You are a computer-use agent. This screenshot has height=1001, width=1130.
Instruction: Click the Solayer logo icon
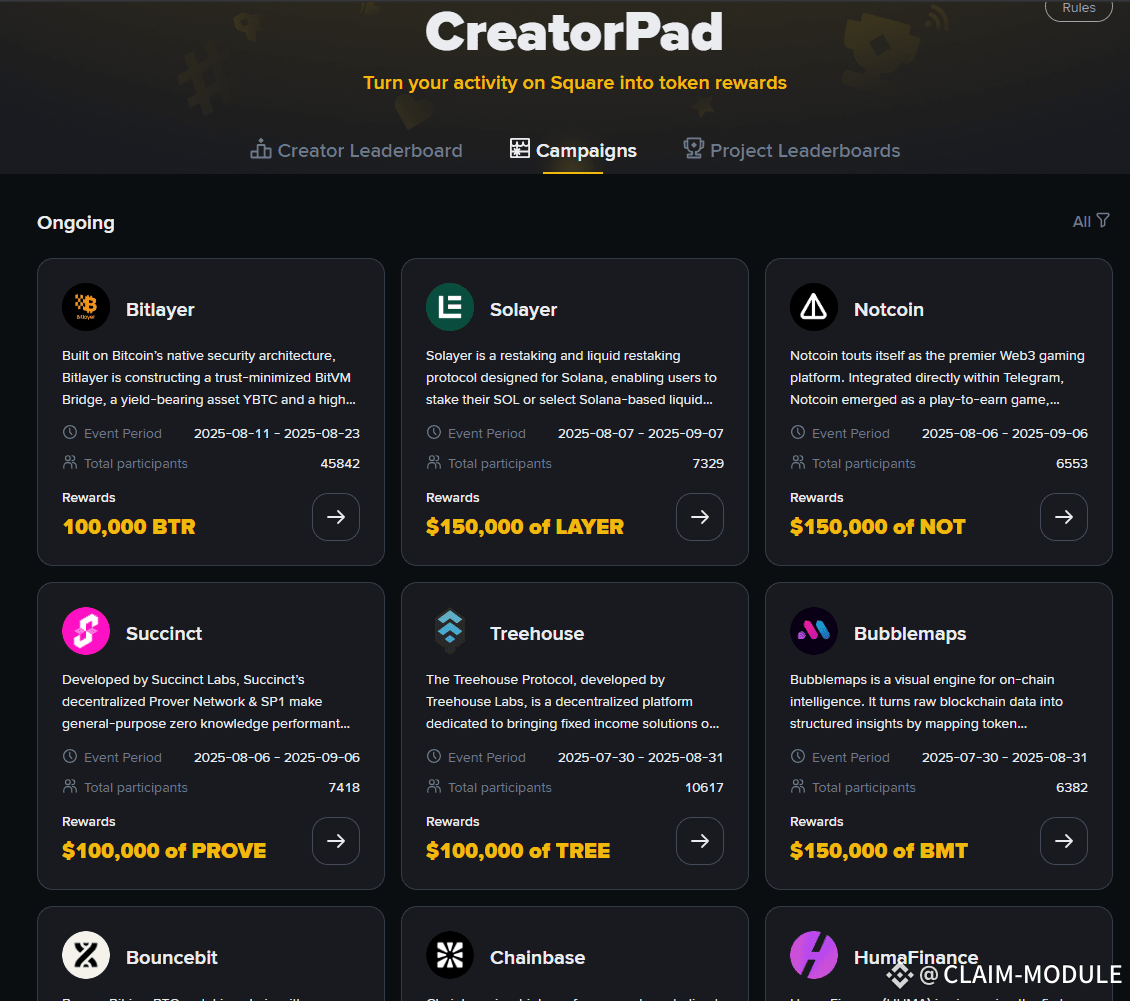tap(450, 307)
